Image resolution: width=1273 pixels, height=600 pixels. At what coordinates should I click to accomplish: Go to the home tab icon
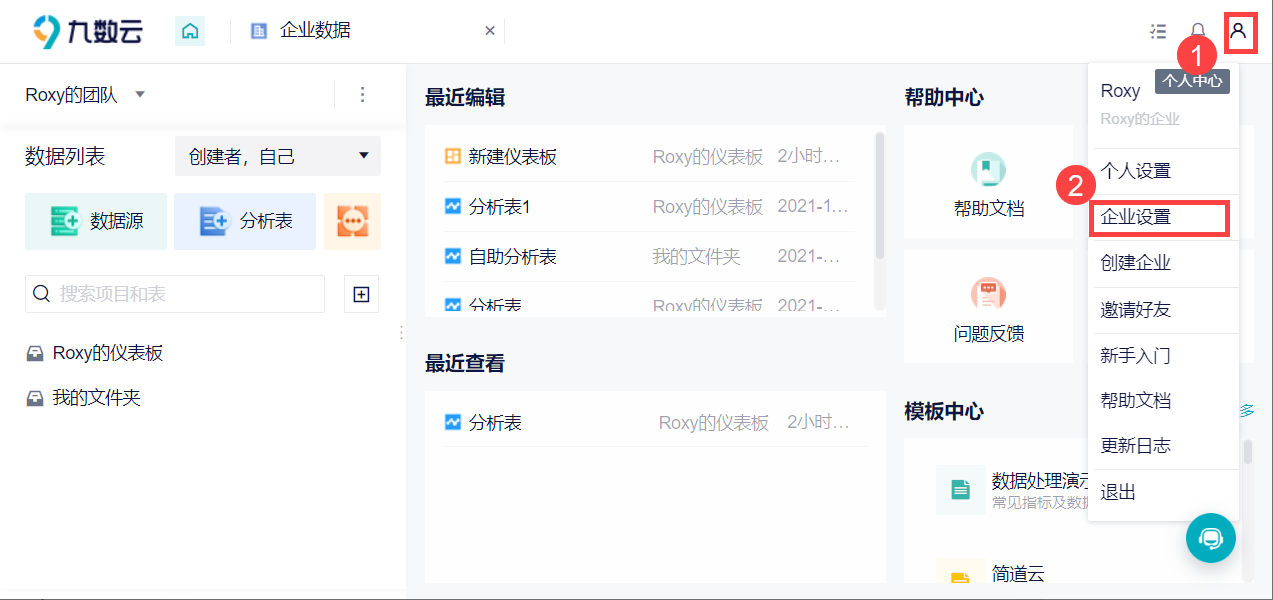point(190,31)
